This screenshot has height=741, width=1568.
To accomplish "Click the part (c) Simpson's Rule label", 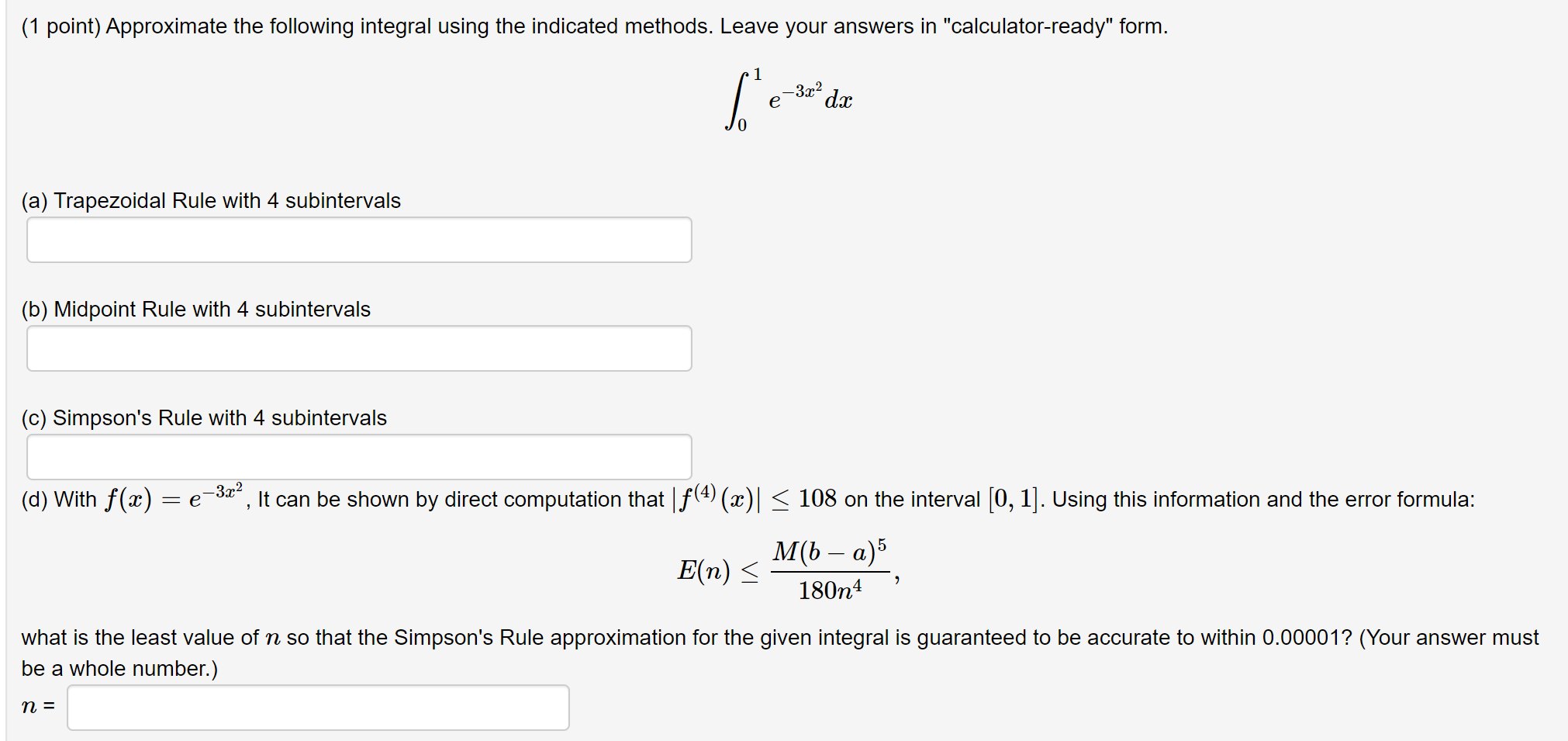I will [x=203, y=417].
